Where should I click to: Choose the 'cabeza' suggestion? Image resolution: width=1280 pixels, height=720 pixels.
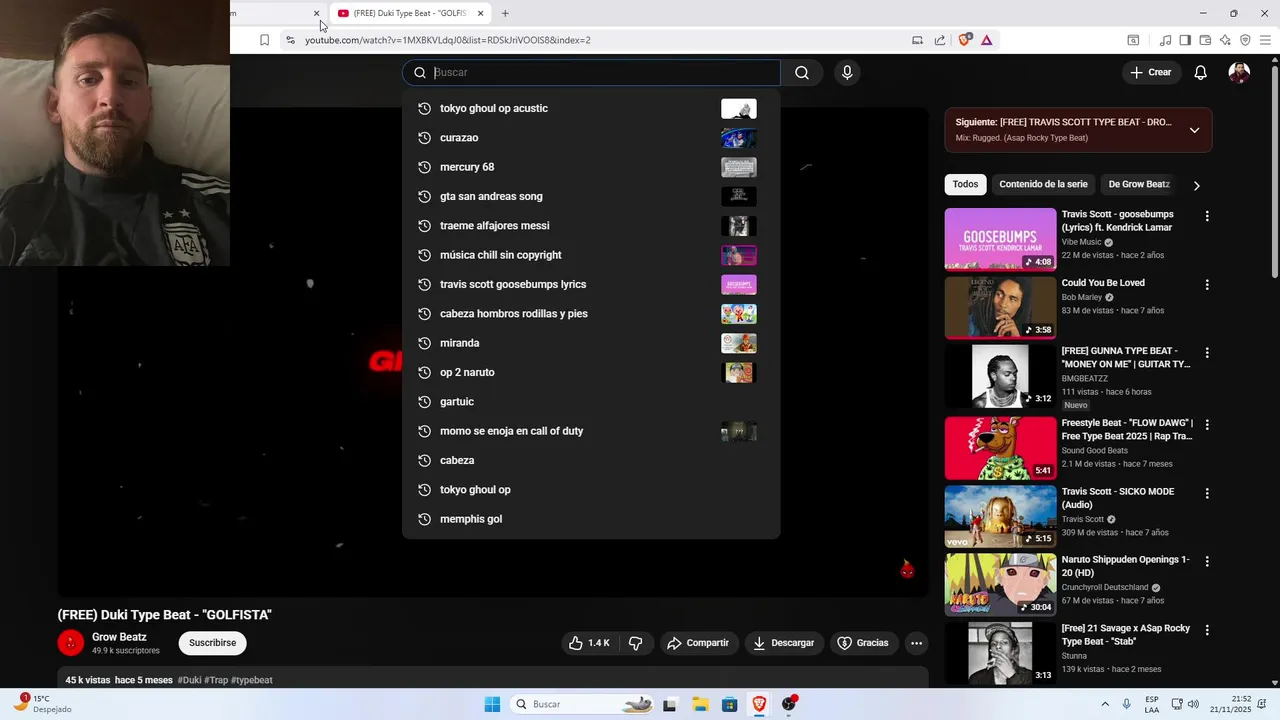590,460
